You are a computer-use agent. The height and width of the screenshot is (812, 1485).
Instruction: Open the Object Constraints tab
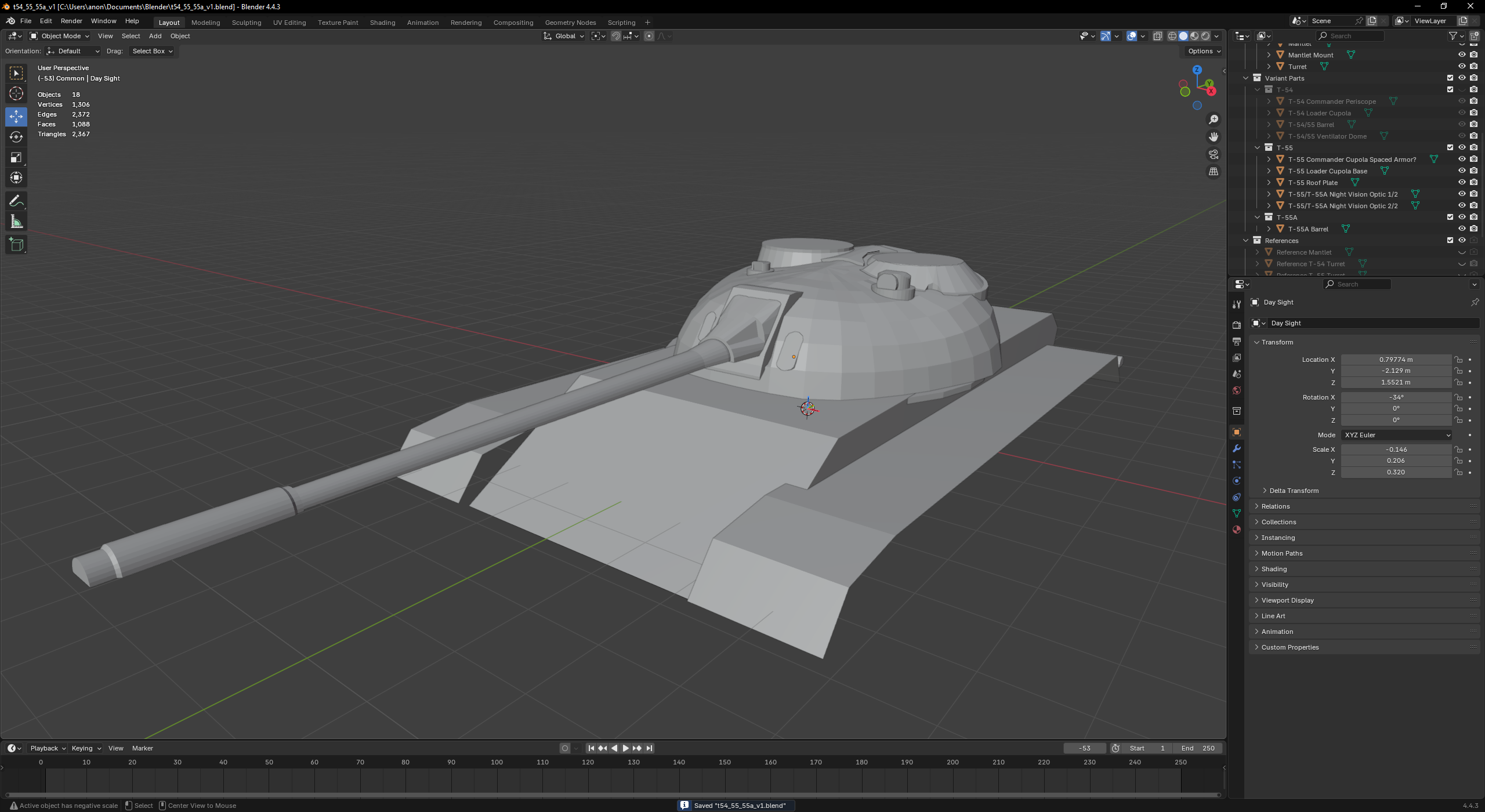tap(1237, 497)
